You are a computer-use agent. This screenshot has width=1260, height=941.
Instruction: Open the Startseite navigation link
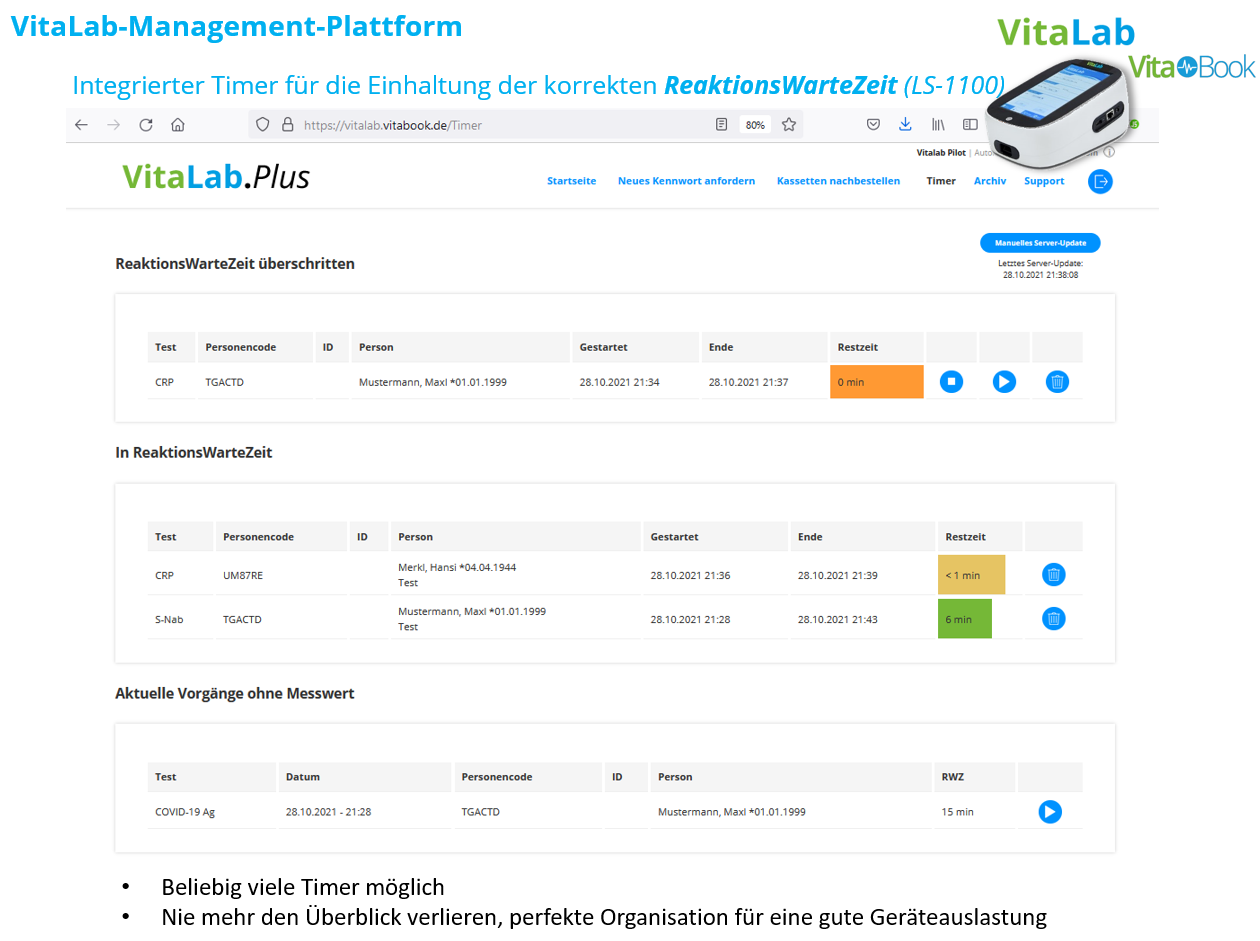click(x=571, y=181)
